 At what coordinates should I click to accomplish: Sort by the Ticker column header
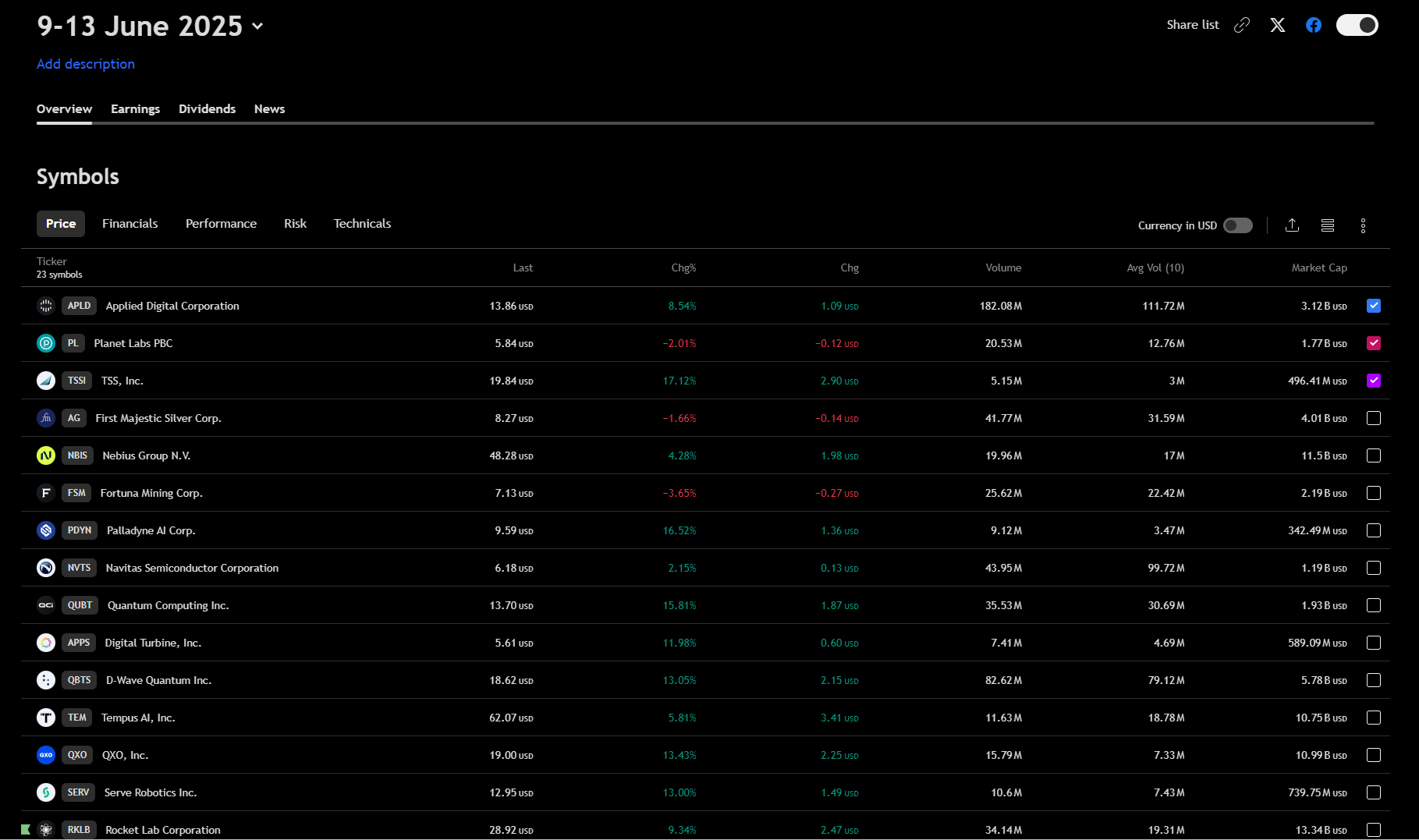click(51, 261)
